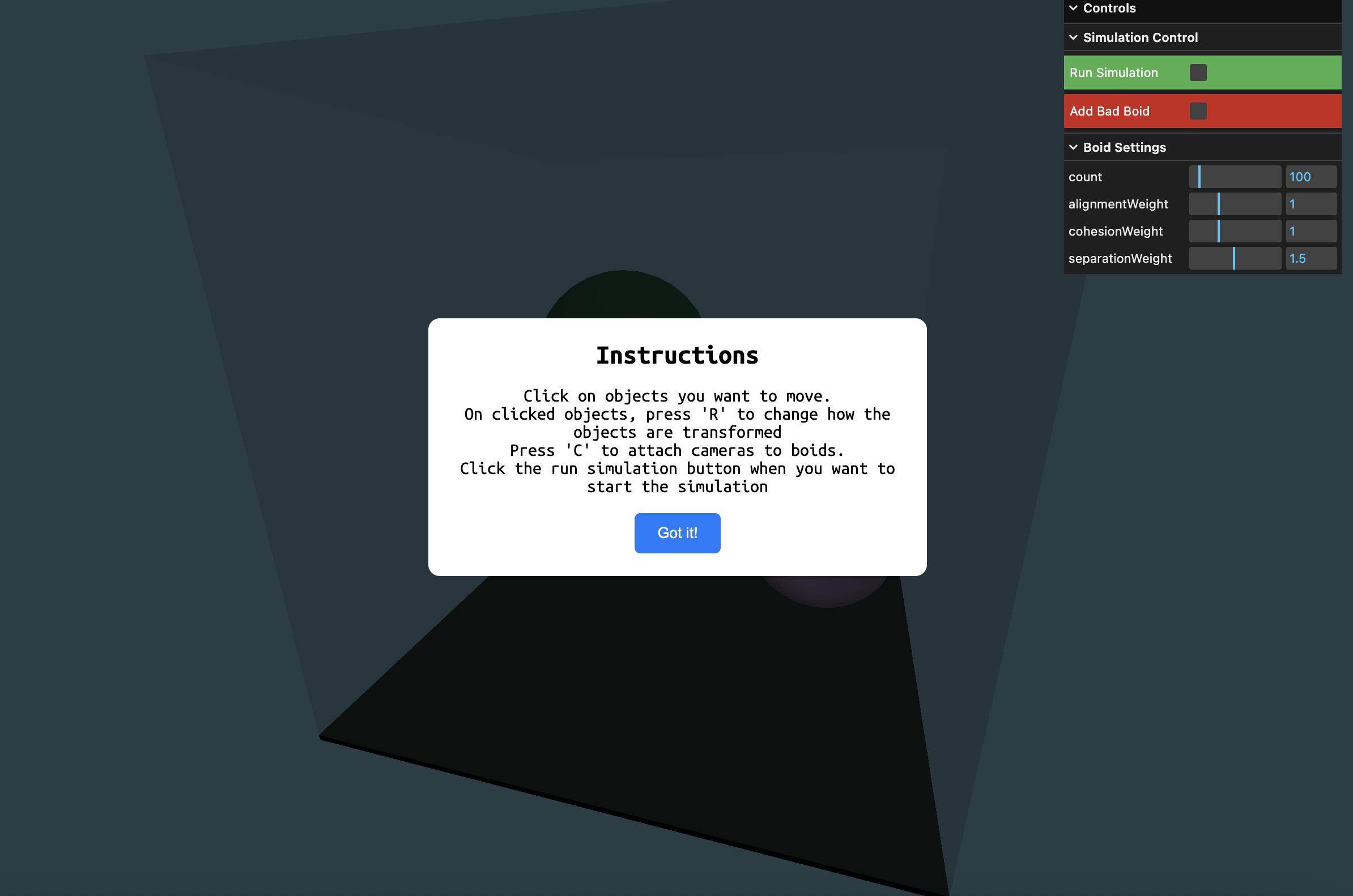Click the Instructions dialog heading
This screenshot has height=896, width=1353.
pyautogui.click(x=677, y=356)
